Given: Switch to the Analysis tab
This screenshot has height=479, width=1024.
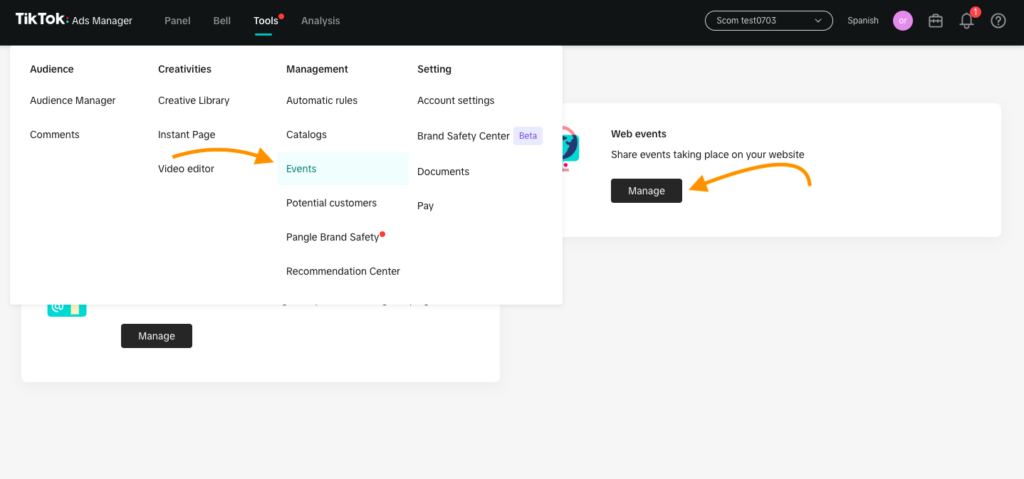Looking at the screenshot, I should [x=321, y=21].
